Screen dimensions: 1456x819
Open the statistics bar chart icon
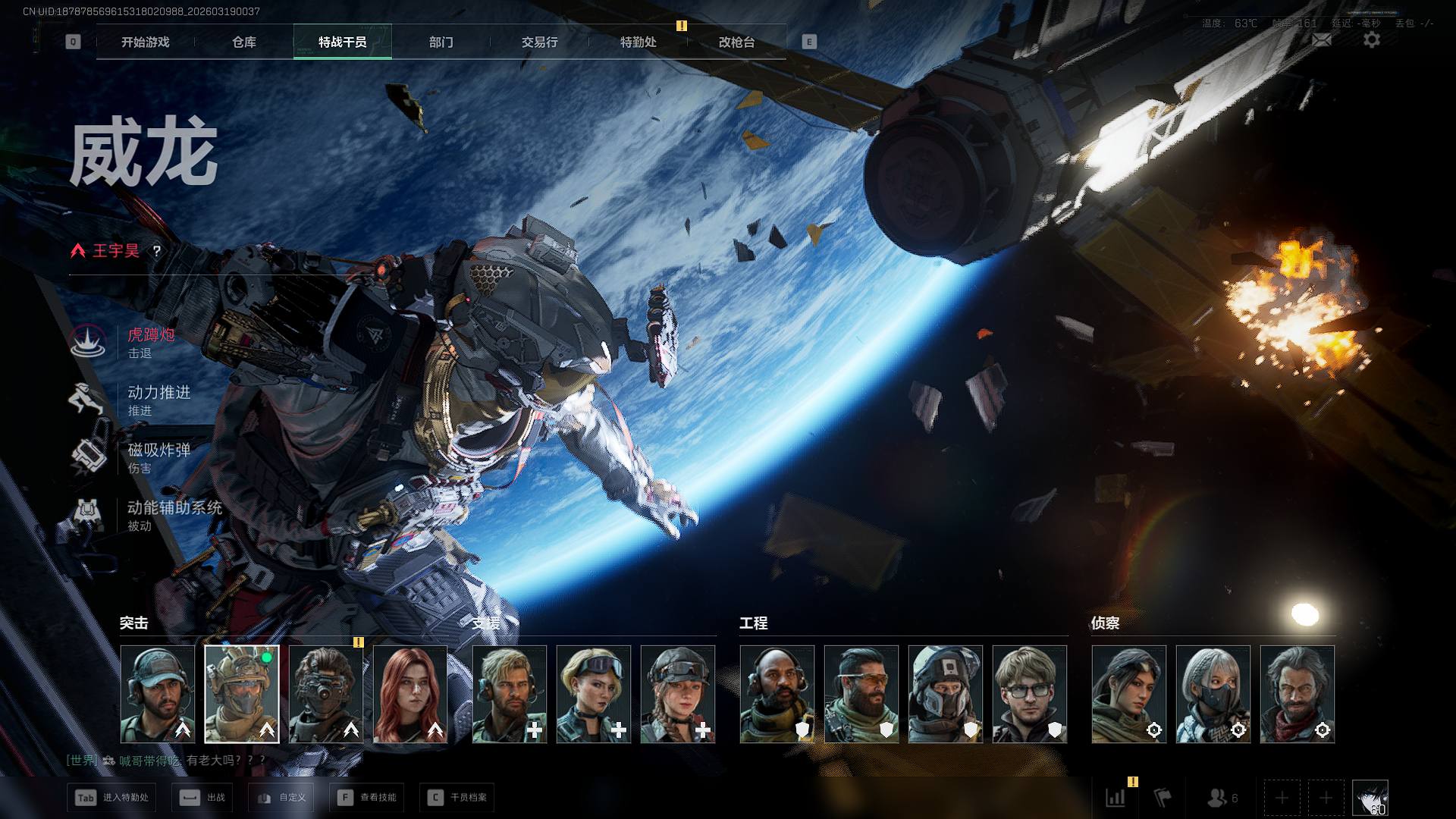1115,798
